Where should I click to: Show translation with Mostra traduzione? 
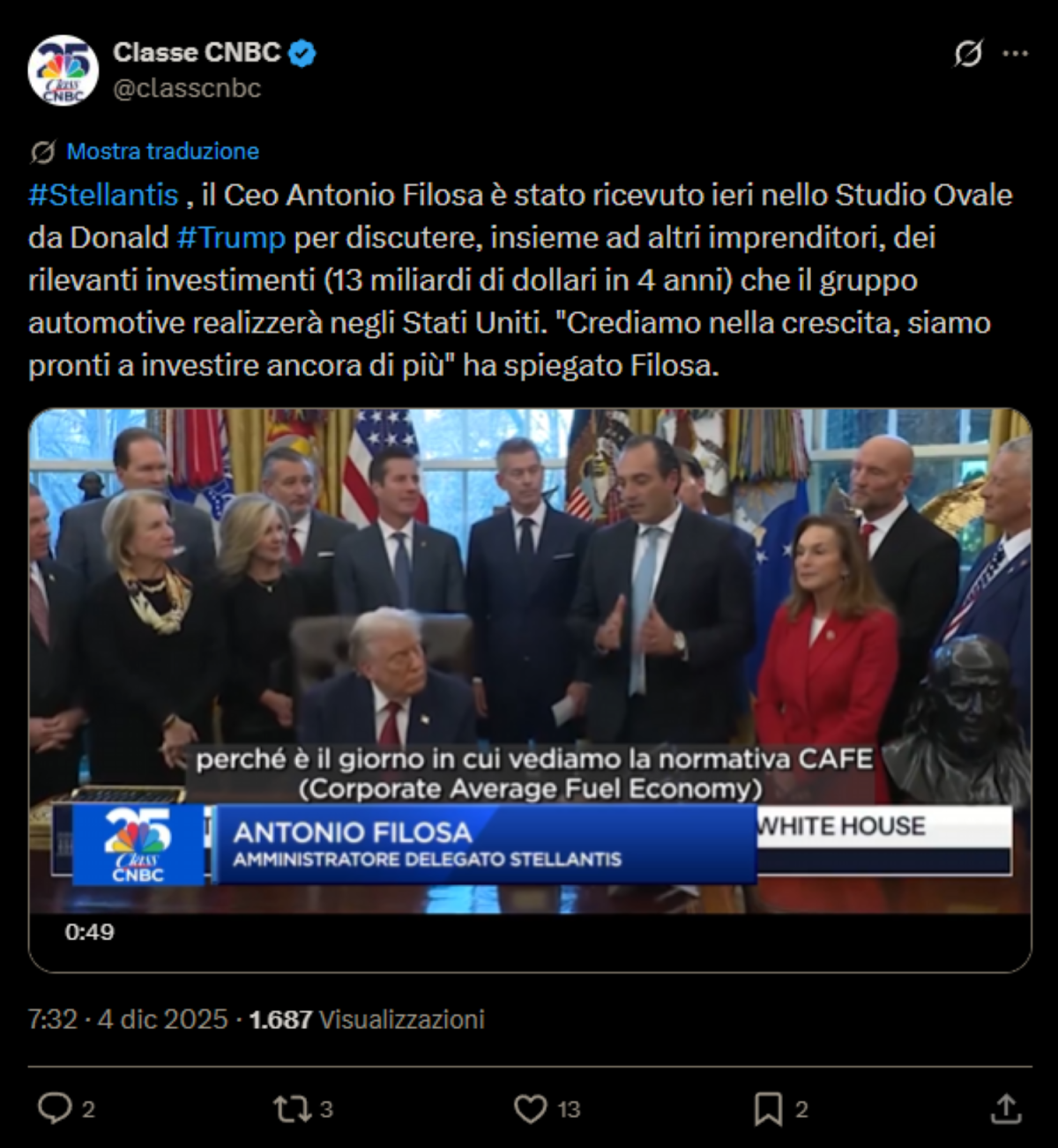click(163, 152)
